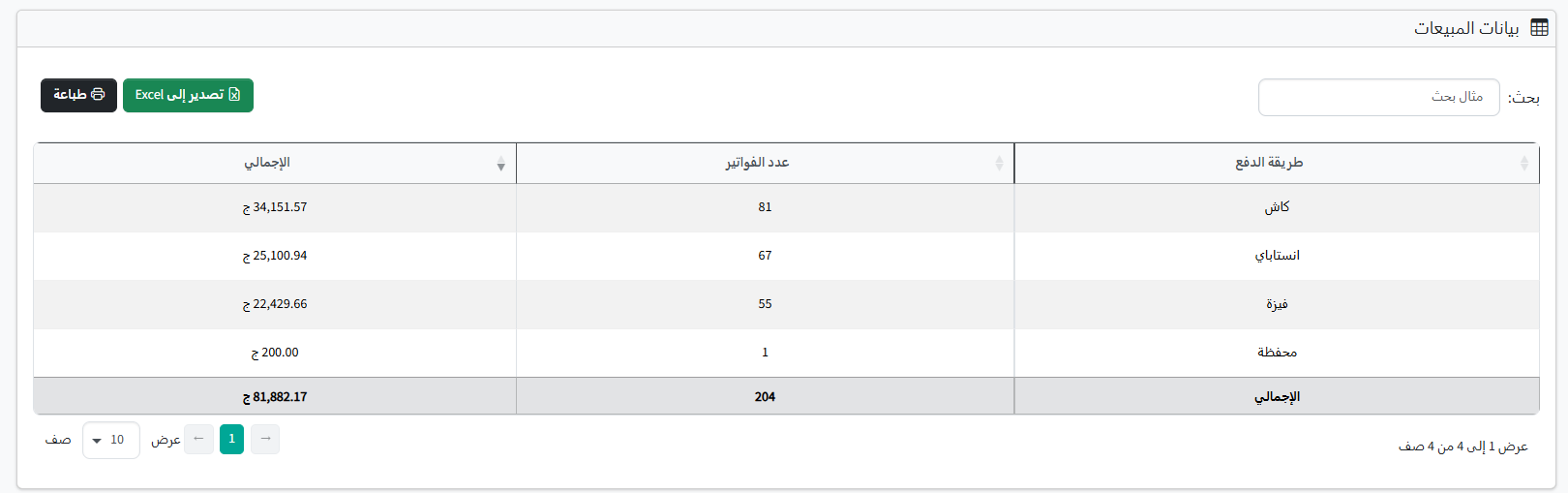Click the فيزة row cell
Screen dimensions: 1568x493
[x=1277, y=304]
